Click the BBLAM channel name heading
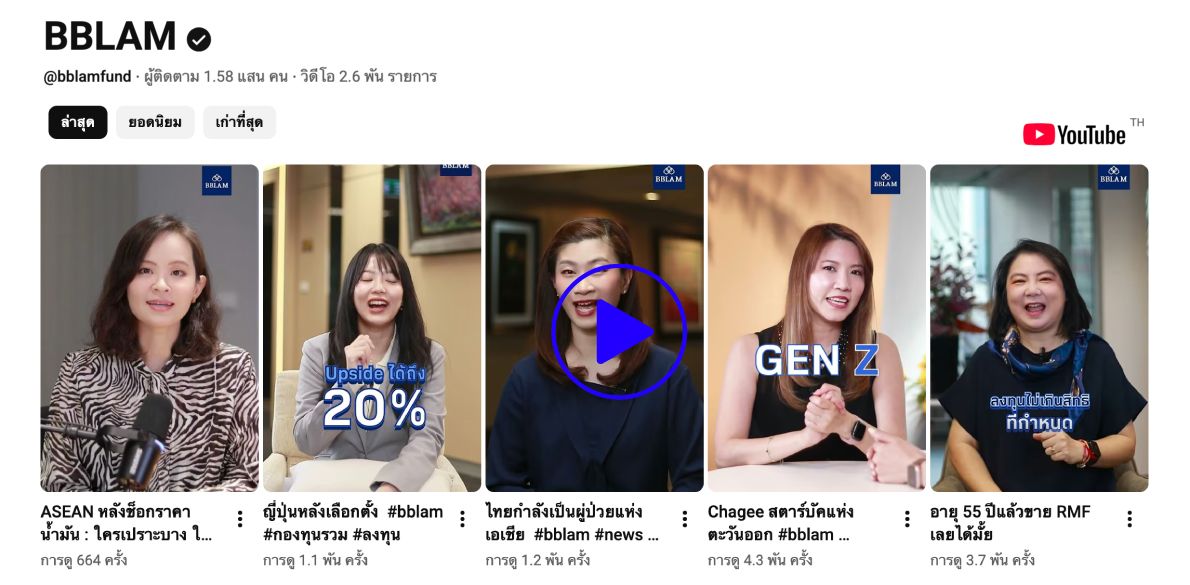1190x585 pixels. pyautogui.click(x=109, y=36)
